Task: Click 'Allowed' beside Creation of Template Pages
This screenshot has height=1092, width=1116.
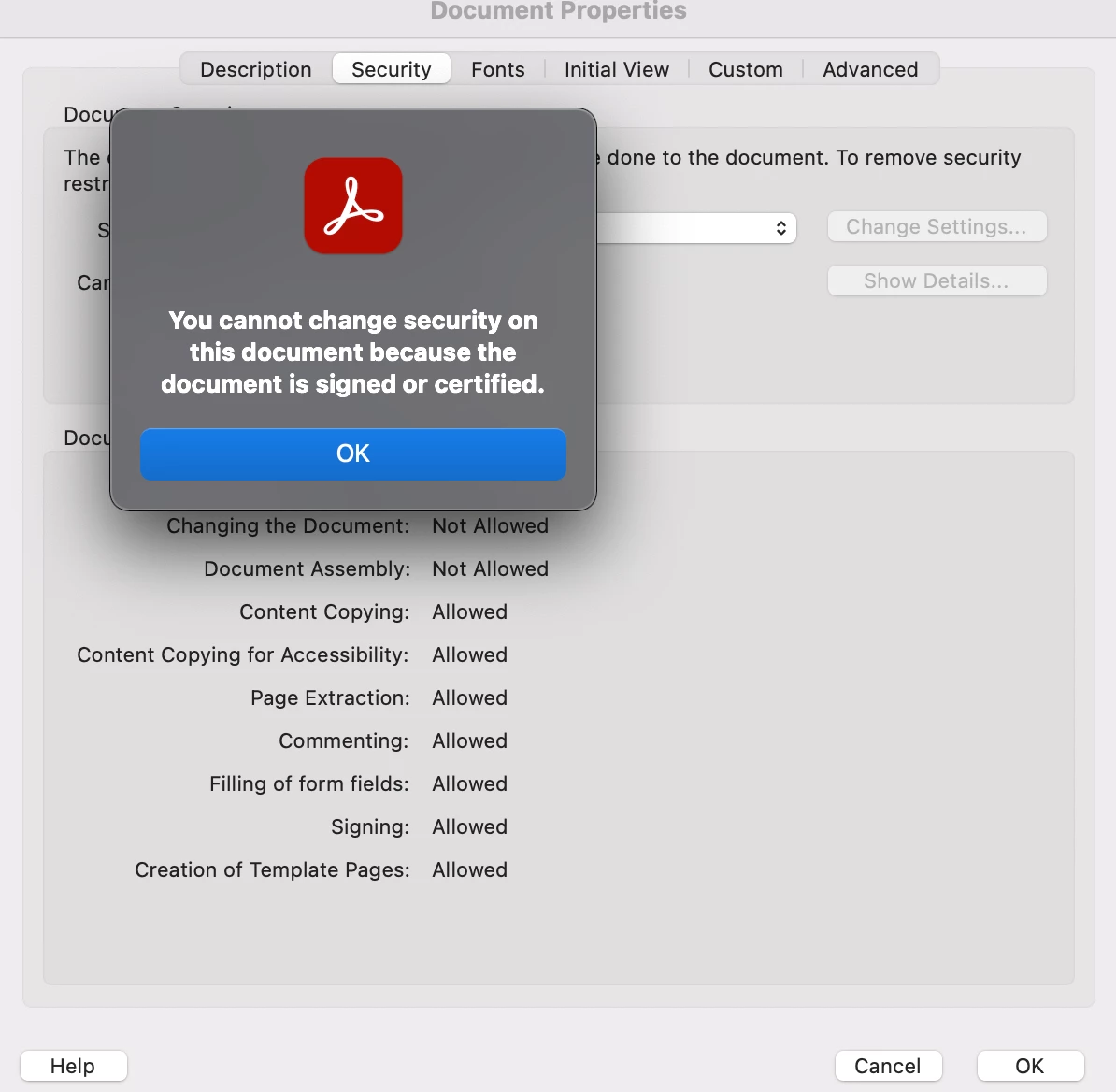Action: coord(470,869)
